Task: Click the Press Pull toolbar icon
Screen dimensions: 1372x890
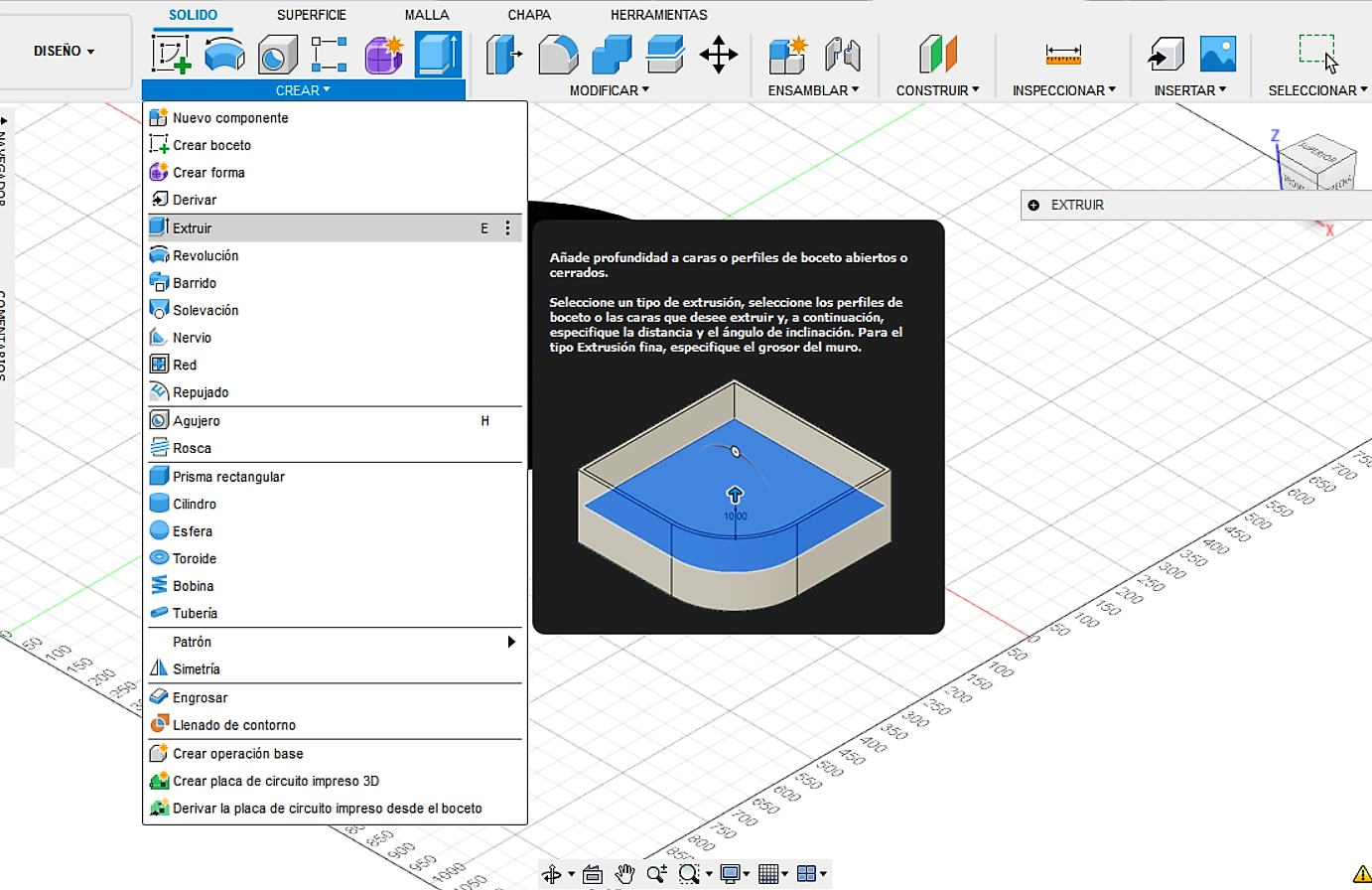Action: pos(504,54)
